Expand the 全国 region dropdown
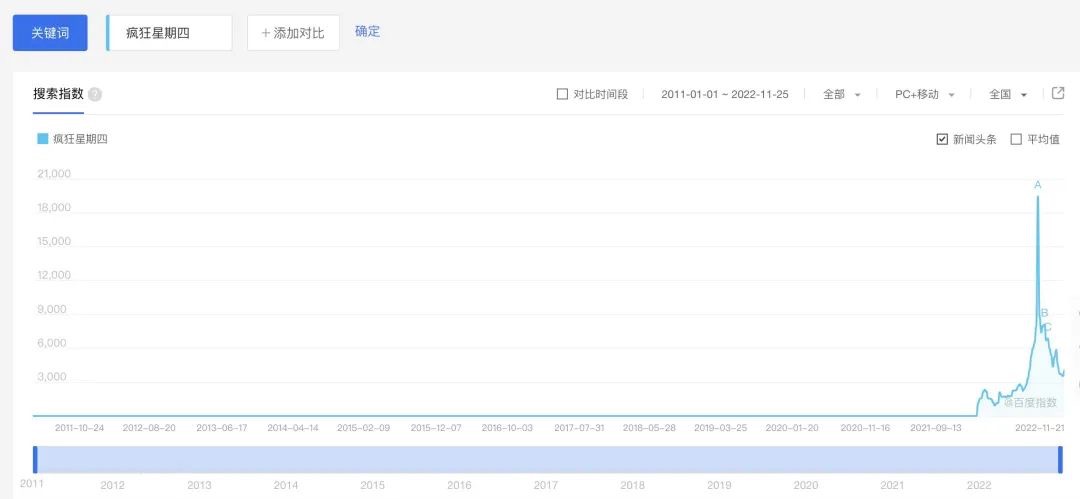This screenshot has height=499, width=1080. point(1008,94)
